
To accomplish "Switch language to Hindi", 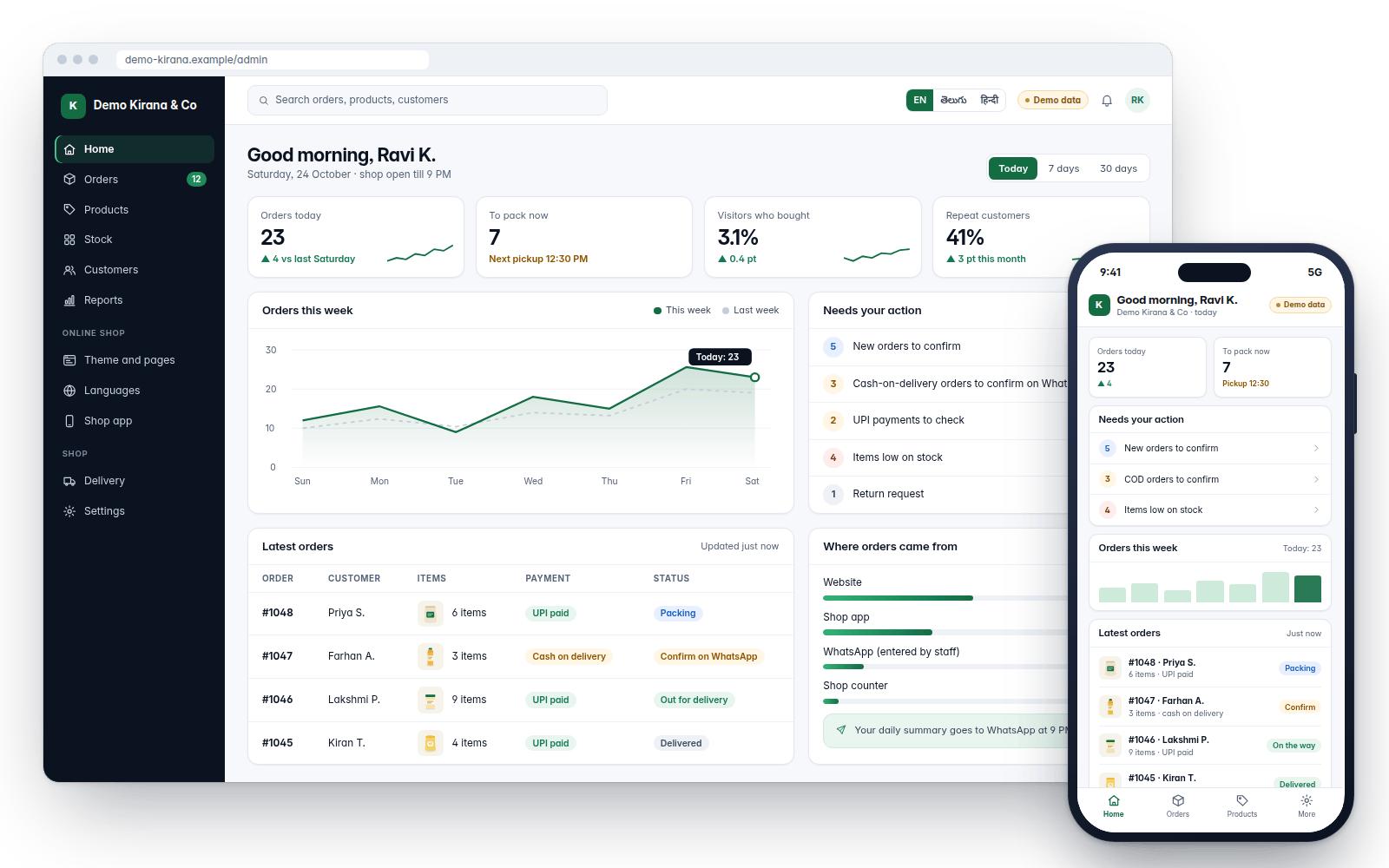I will coord(990,101).
